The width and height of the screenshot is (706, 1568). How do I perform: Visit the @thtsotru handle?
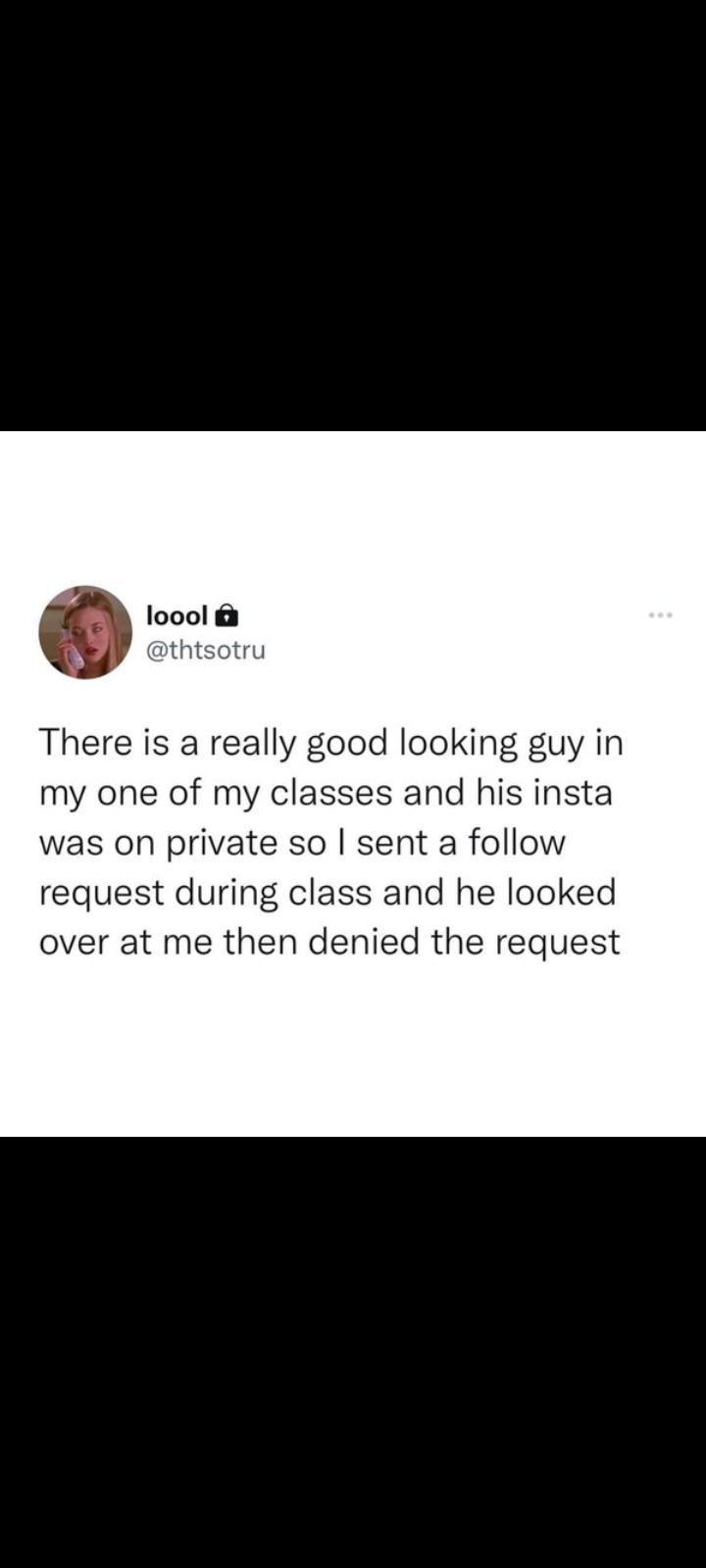205,650
